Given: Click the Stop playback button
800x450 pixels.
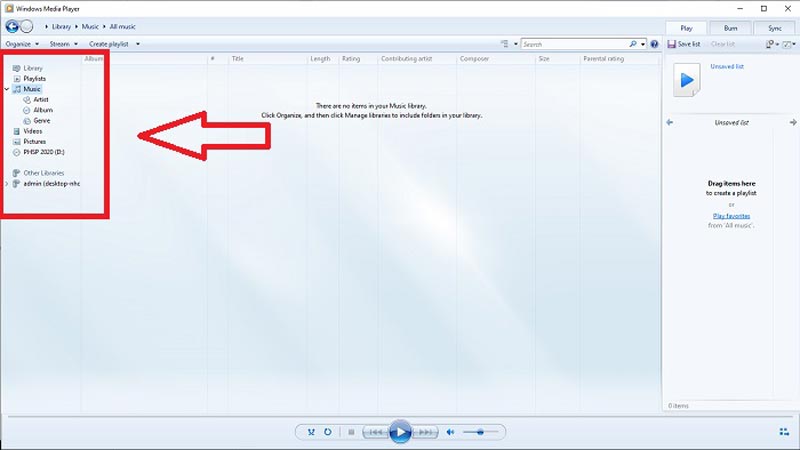Looking at the screenshot, I should 351,432.
